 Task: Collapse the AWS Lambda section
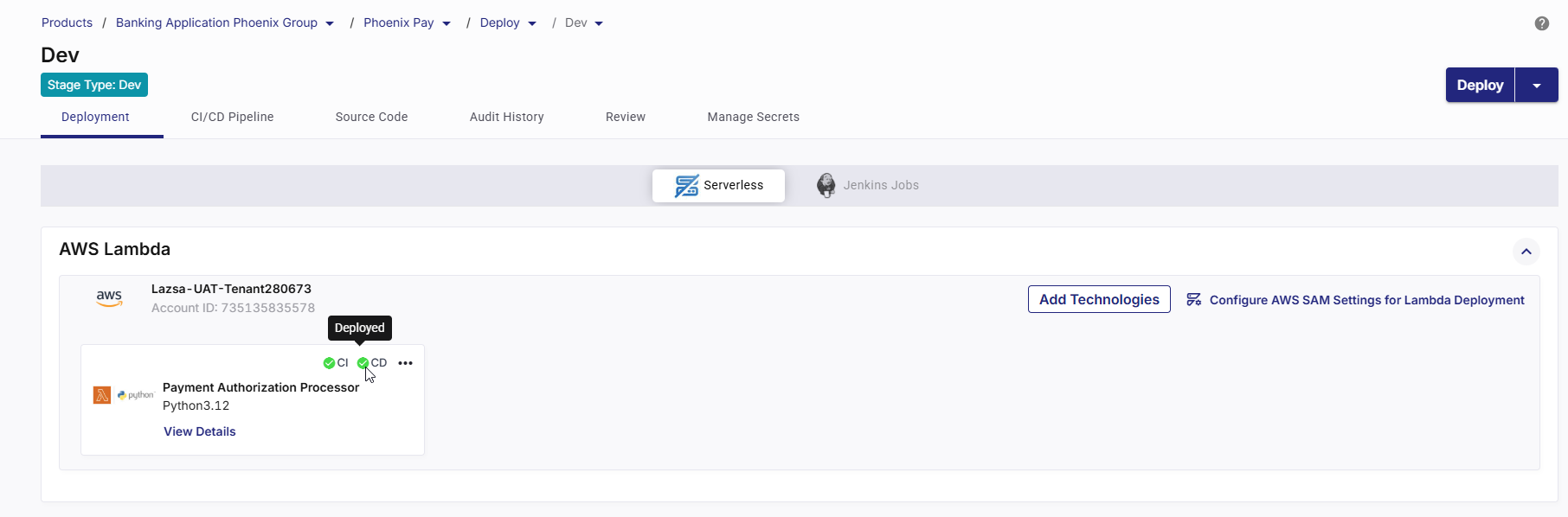coord(1526,252)
